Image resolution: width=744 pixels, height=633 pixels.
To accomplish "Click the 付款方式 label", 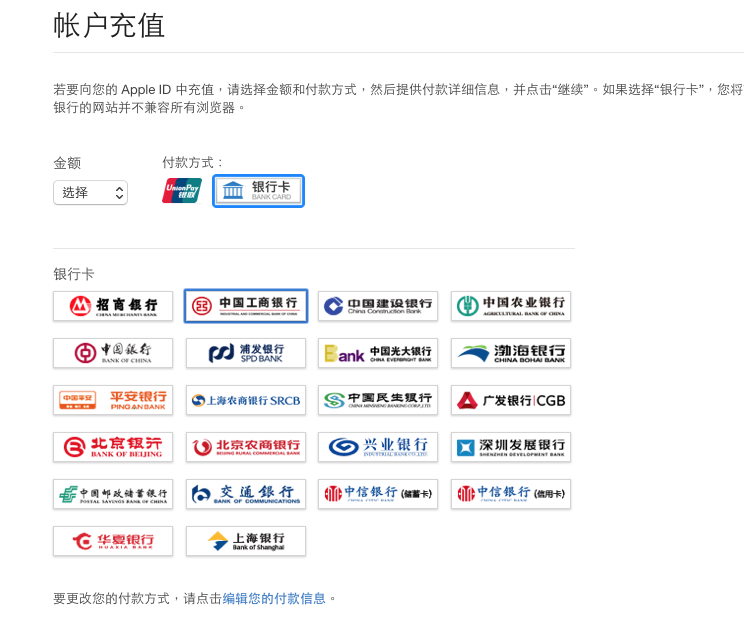I will [192, 163].
